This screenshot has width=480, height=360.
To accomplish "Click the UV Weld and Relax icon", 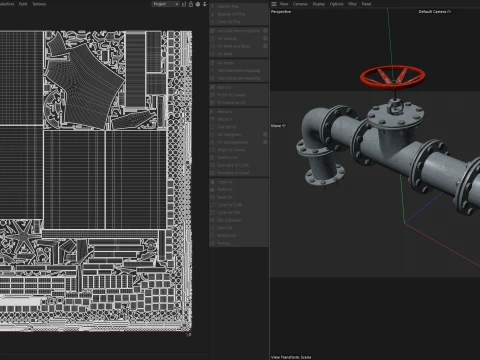I will 213,46.
